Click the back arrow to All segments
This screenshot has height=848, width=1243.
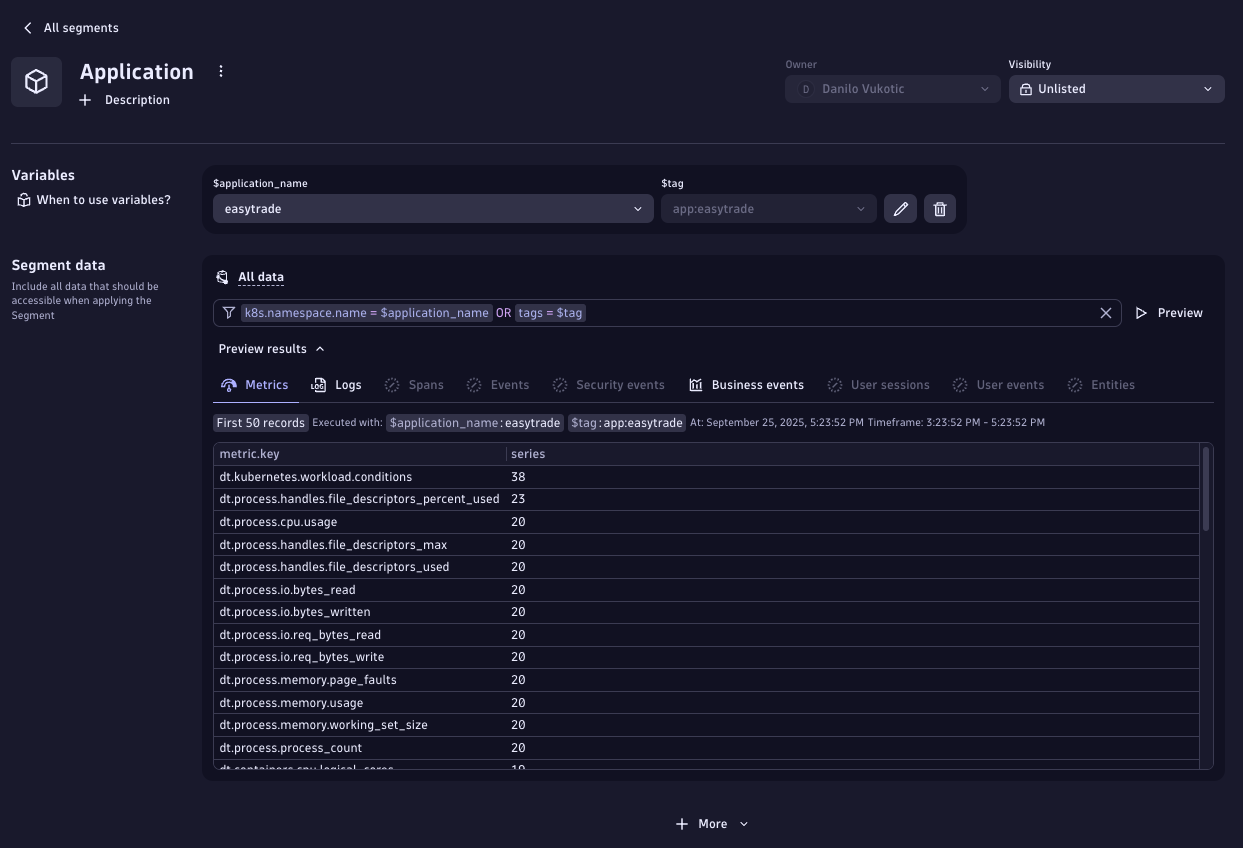click(28, 28)
